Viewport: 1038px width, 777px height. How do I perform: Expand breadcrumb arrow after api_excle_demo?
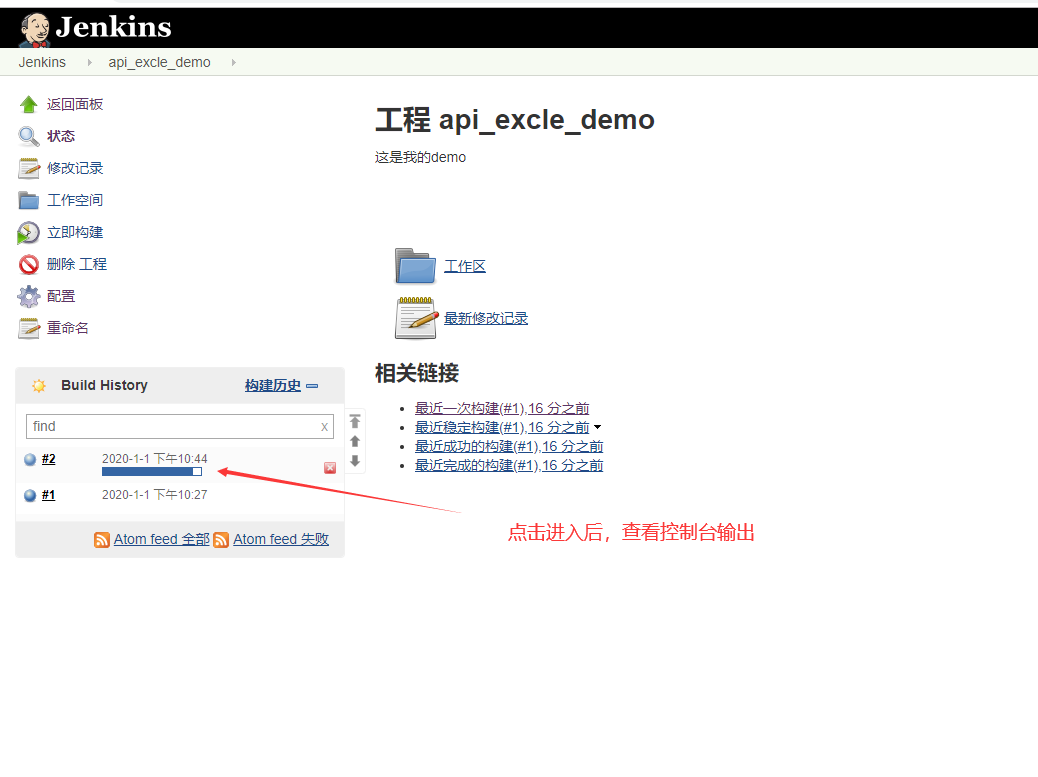[x=234, y=62]
